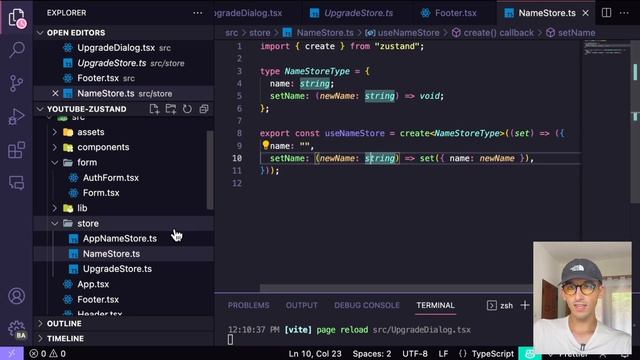
Task: Open the DEBUG CONSOLE panel tab
Action: pyautogui.click(x=367, y=305)
